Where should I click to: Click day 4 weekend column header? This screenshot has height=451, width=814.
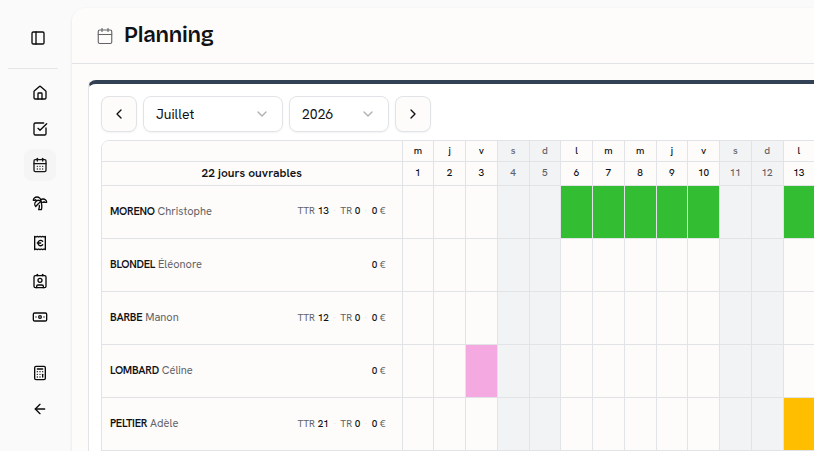click(x=513, y=173)
